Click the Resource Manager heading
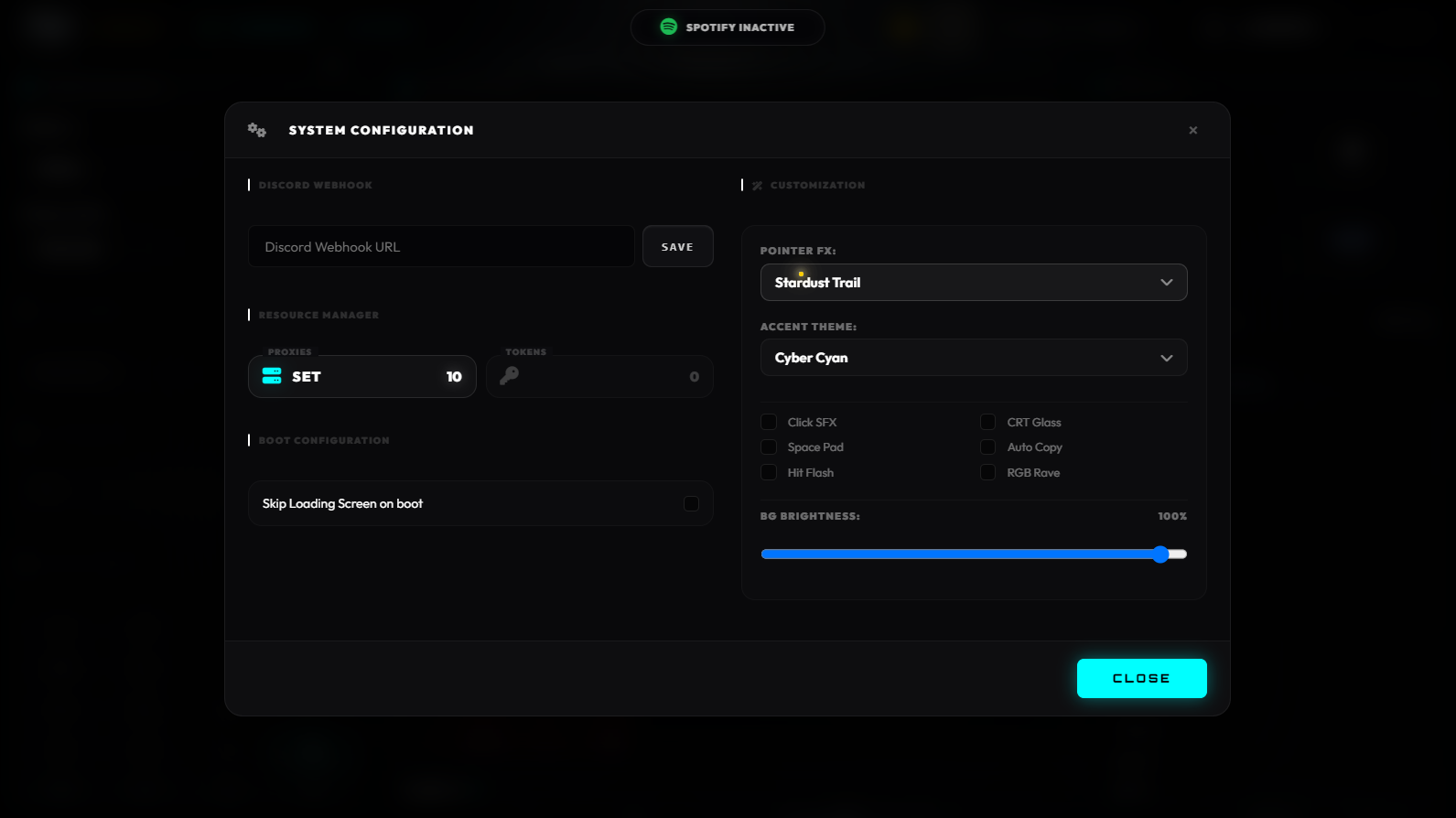The image size is (1456, 818). pyautogui.click(x=318, y=315)
